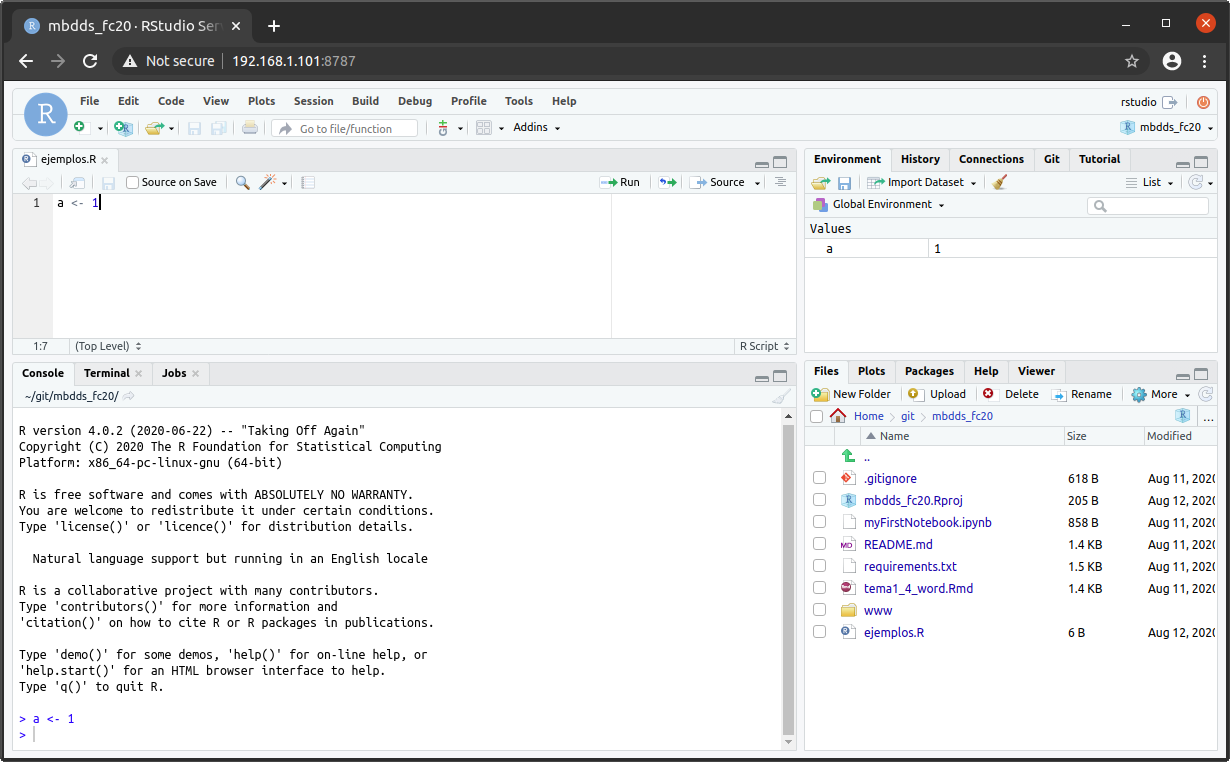1230x762 pixels.
Task: Switch to the Git tab
Action: [1052, 159]
